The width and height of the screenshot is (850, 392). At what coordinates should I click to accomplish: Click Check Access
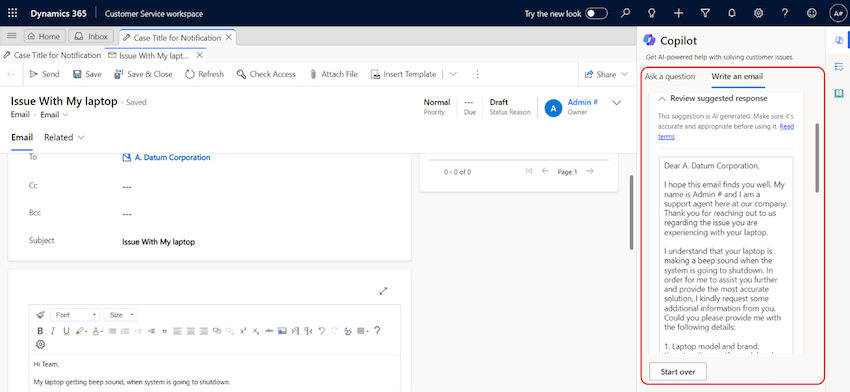(266, 74)
